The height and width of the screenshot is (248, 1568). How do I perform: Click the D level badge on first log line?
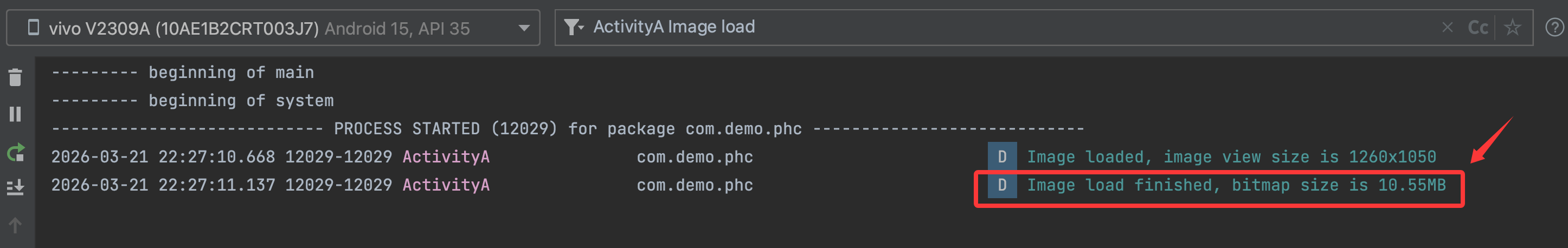point(1001,157)
